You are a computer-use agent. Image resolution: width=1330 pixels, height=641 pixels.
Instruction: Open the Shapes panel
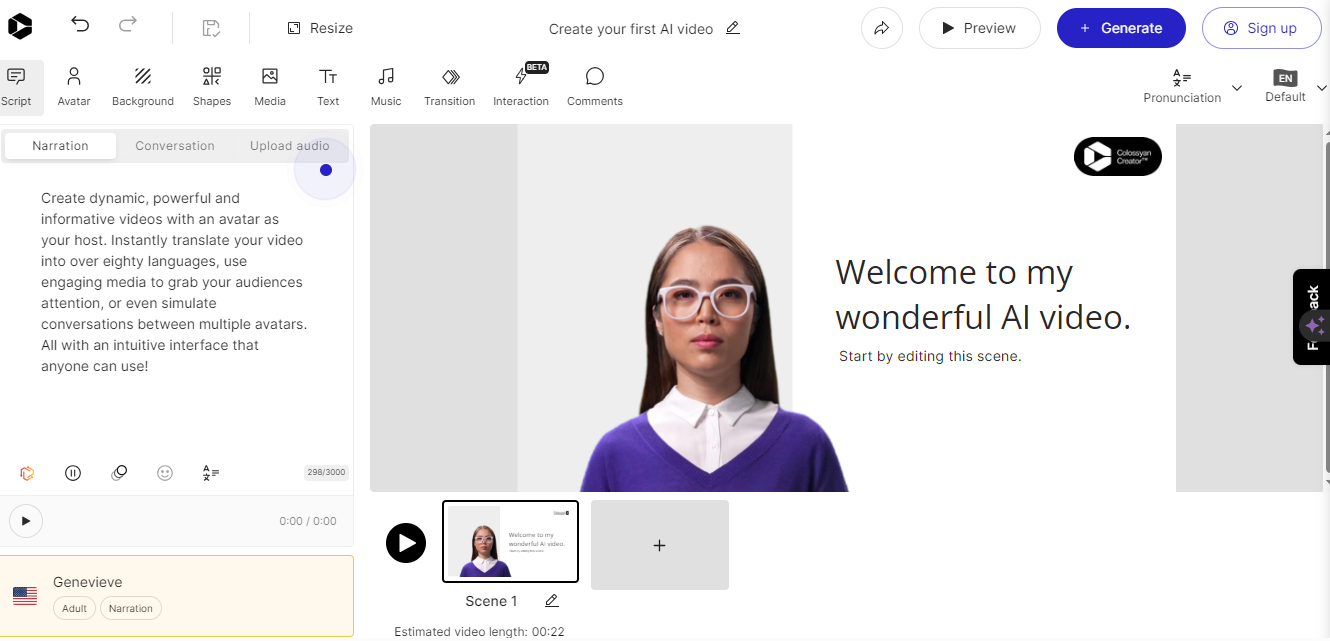[211, 86]
